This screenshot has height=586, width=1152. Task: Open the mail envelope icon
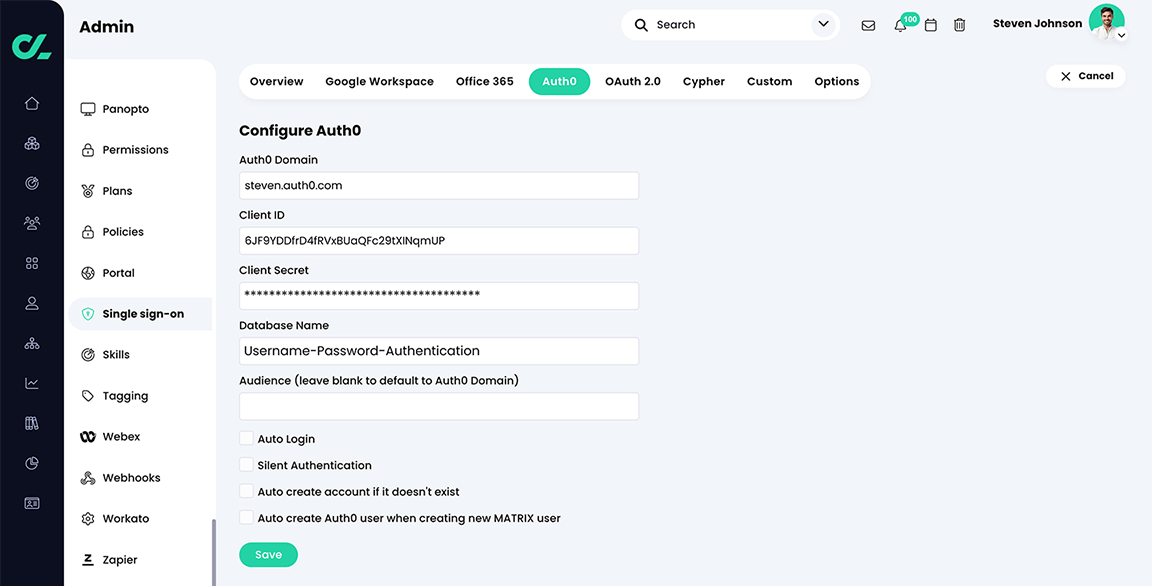pyautogui.click(x=868, y=25)
